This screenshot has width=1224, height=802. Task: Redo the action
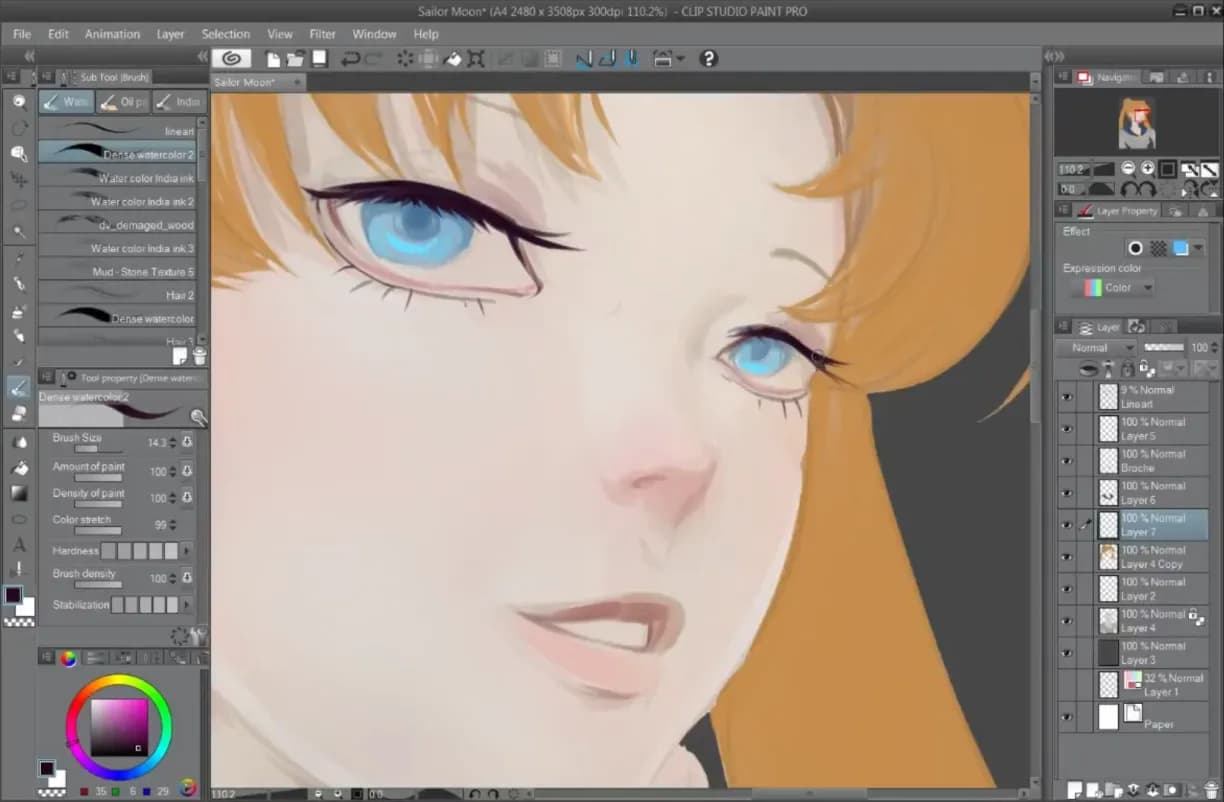(374, 59)
